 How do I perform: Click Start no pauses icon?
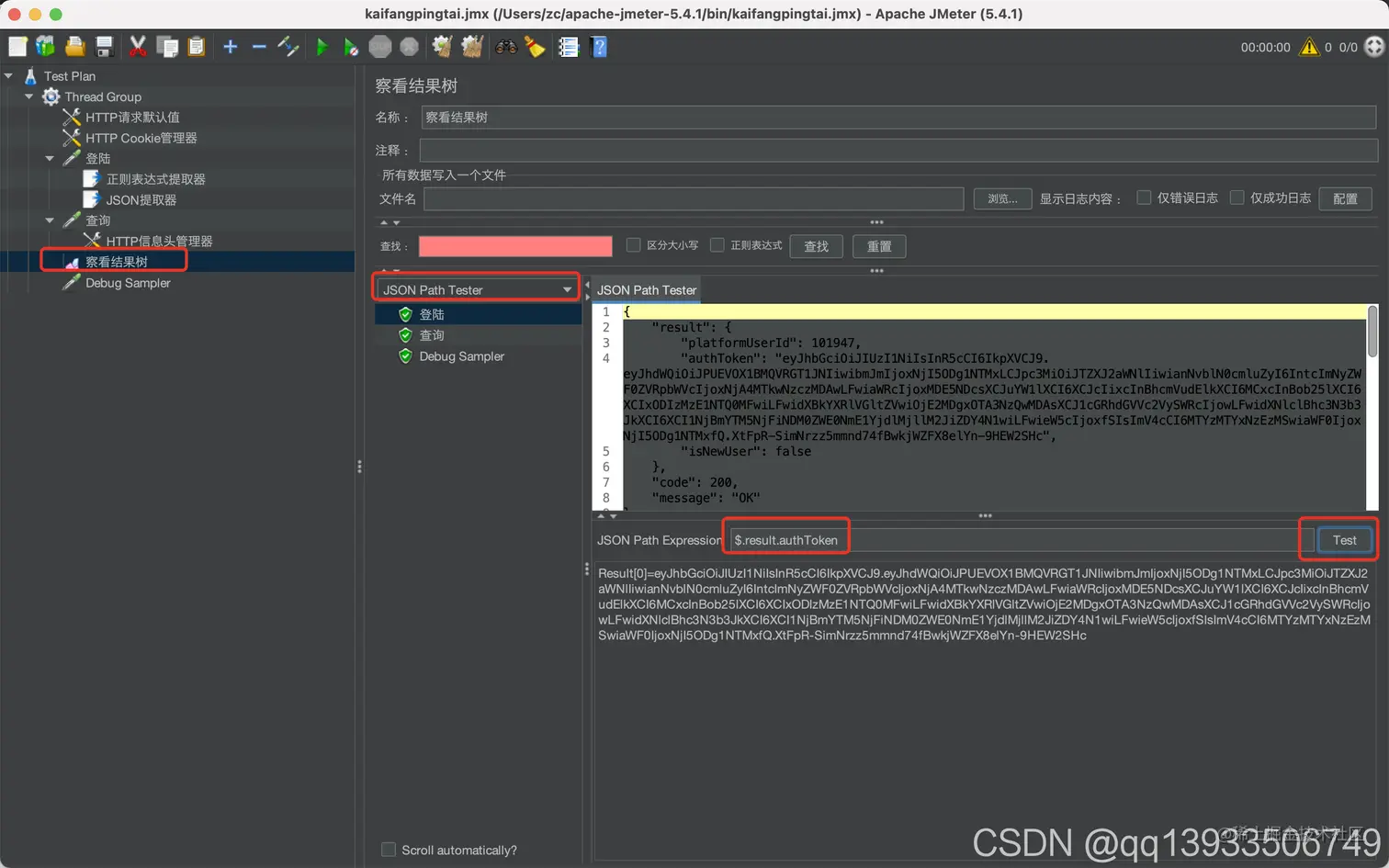click(351, 47)
